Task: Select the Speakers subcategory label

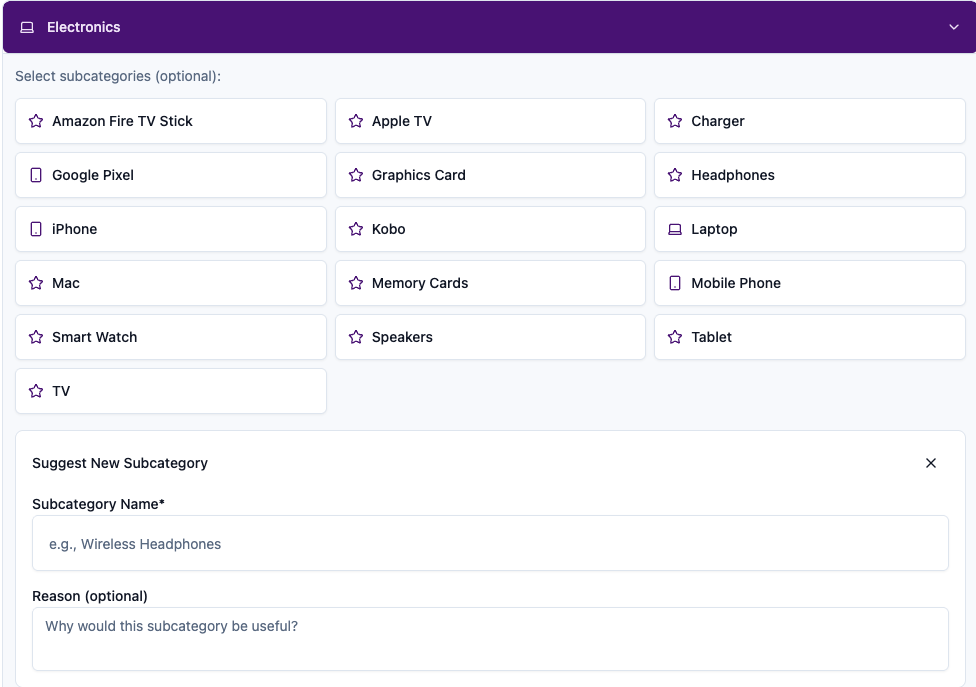Action: (x=402, y=337)
